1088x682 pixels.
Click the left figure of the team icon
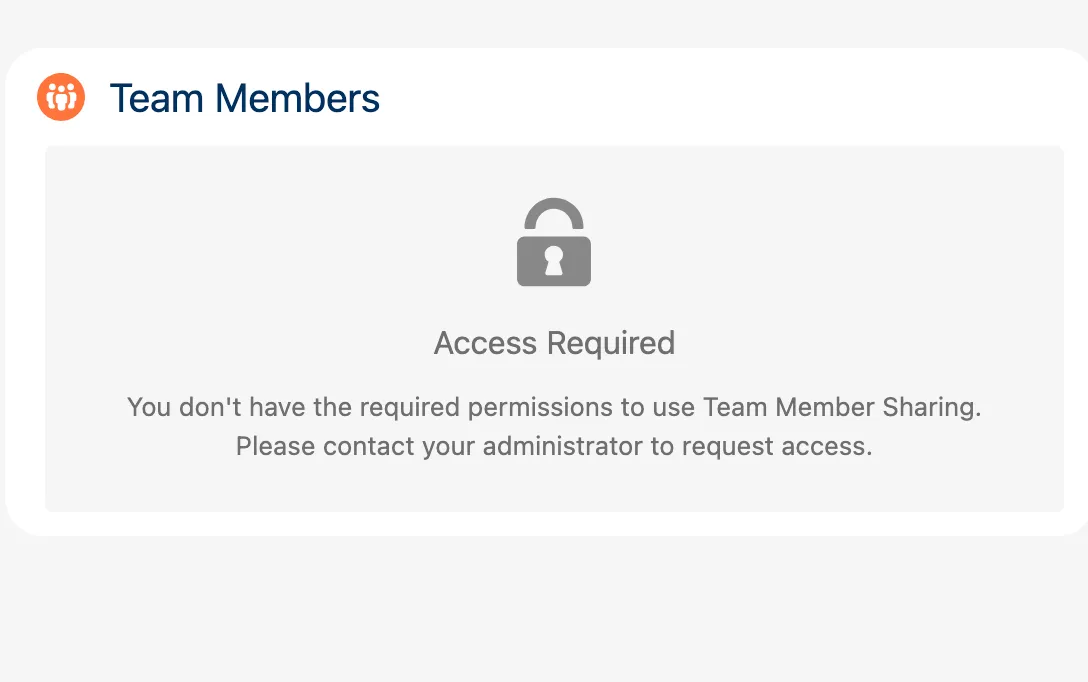click(x=52, y=98)
